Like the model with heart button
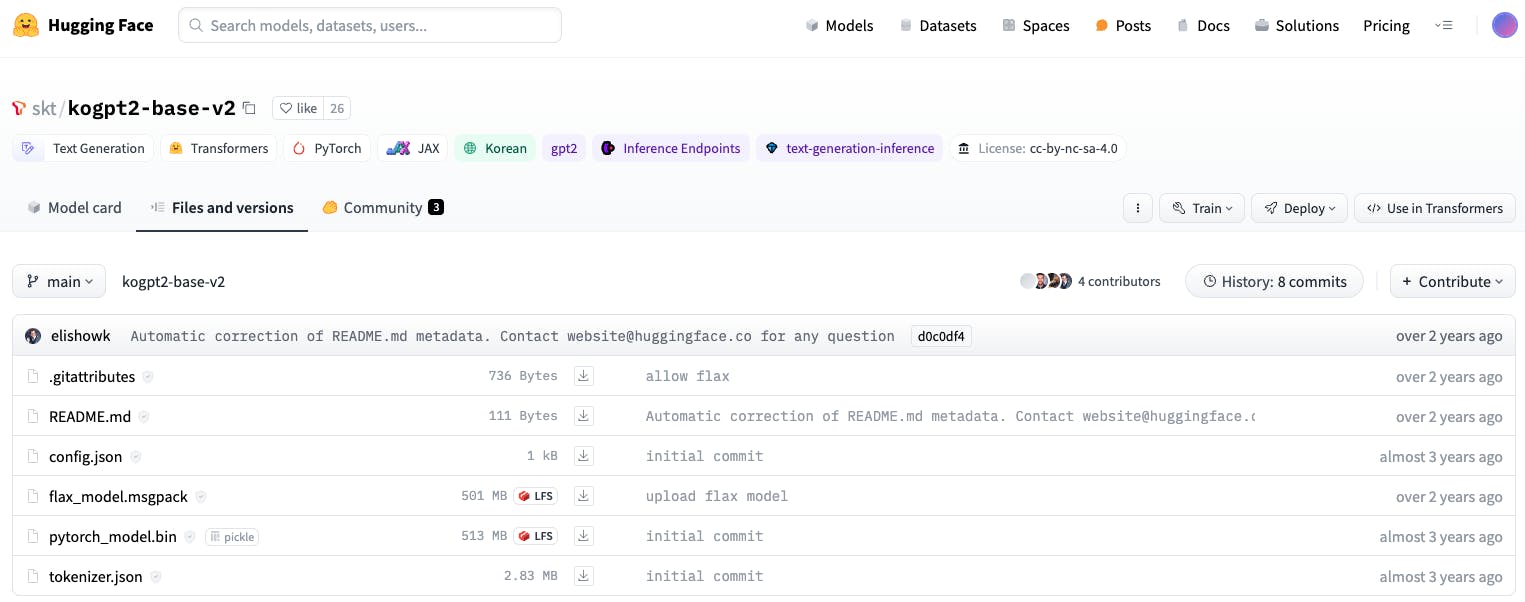This screenshot has width=1525, height=602. pyautogui.click(x=298, y=108)
